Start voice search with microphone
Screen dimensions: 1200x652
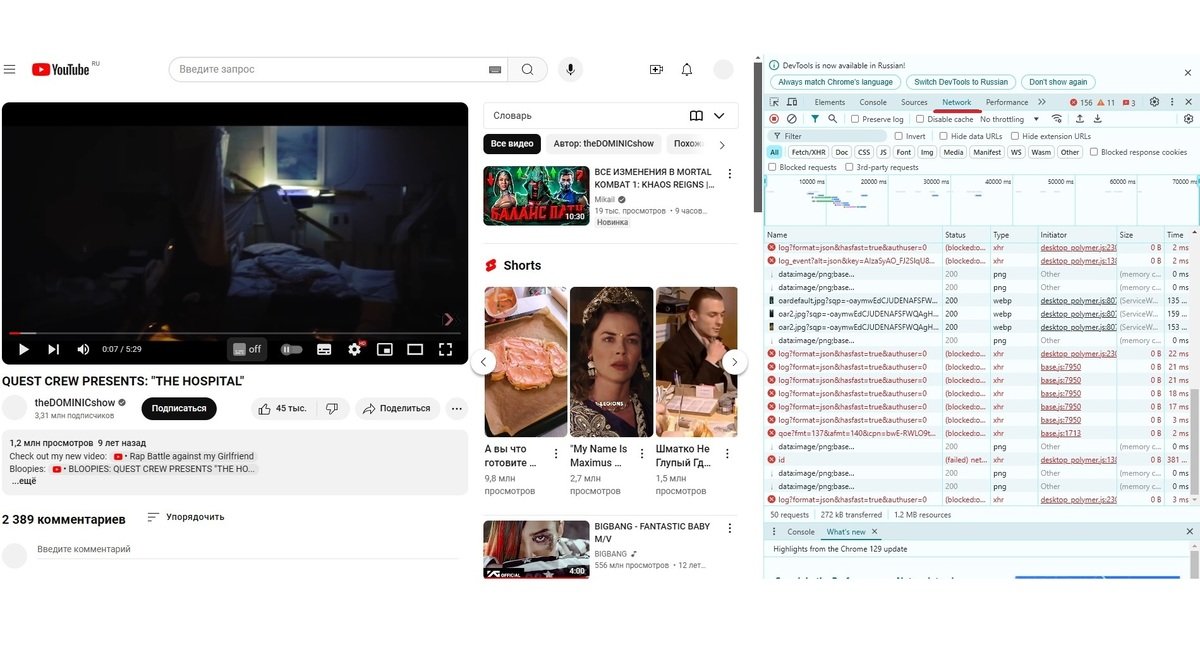[x=570, y=69]
